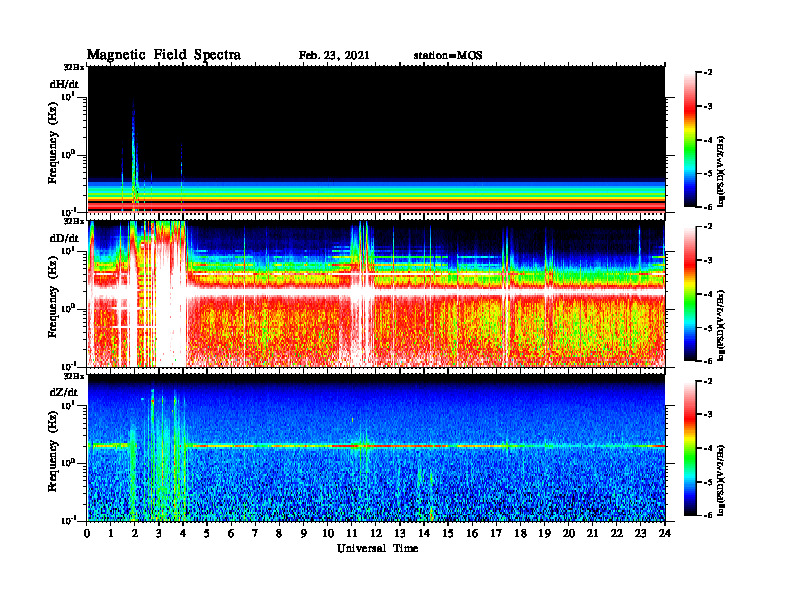Screen dimensions: 792x612
Task: Click the "Universal Time" axis title
Action: pos(377,548)
